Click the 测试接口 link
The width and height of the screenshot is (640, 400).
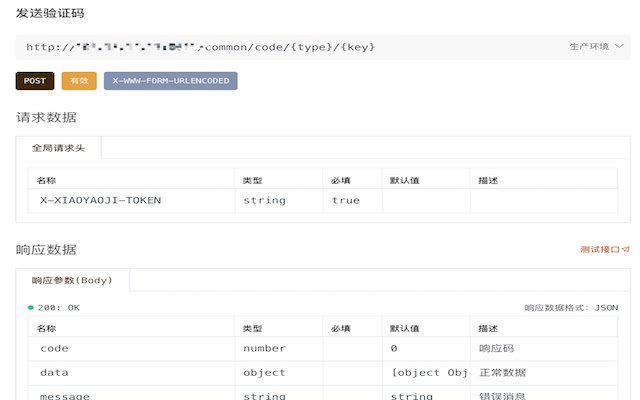click(604, 249)
